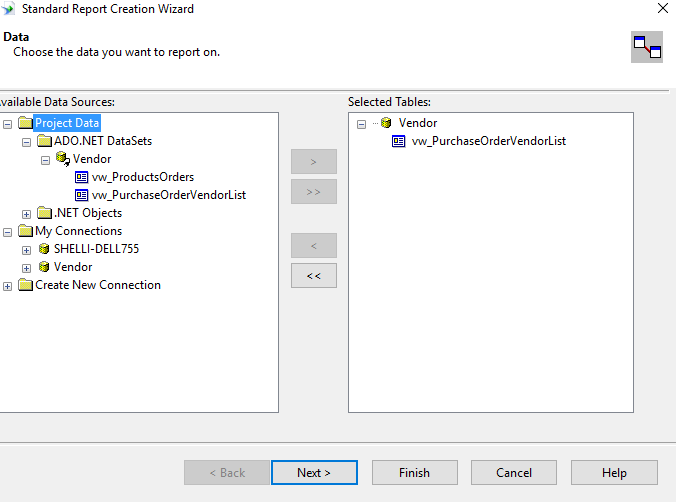Screen dimensions: 676x502
Task: Select SHELLI-DELL755 label
Action: pos(97,249)
